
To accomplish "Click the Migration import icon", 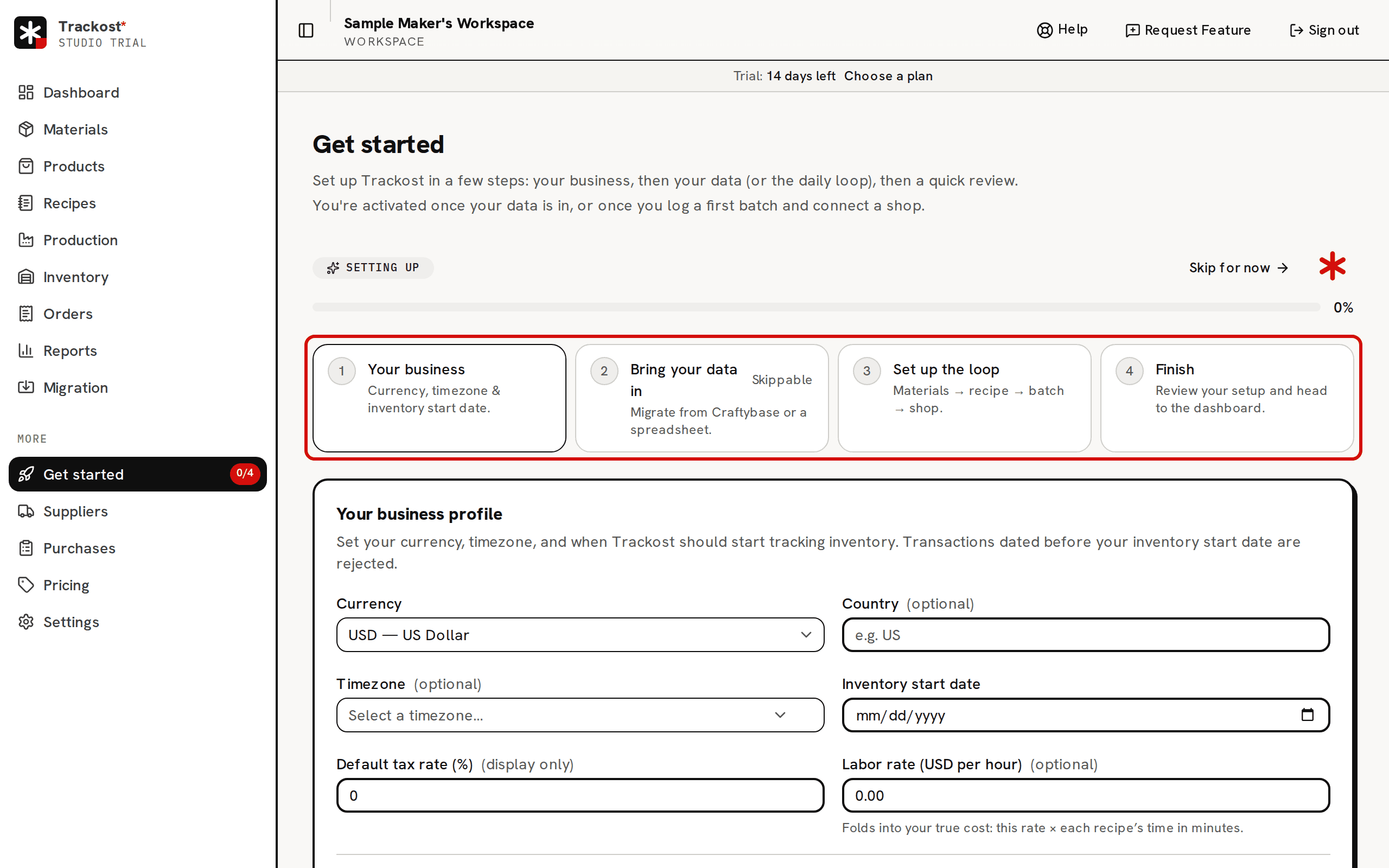I will 26,387.
